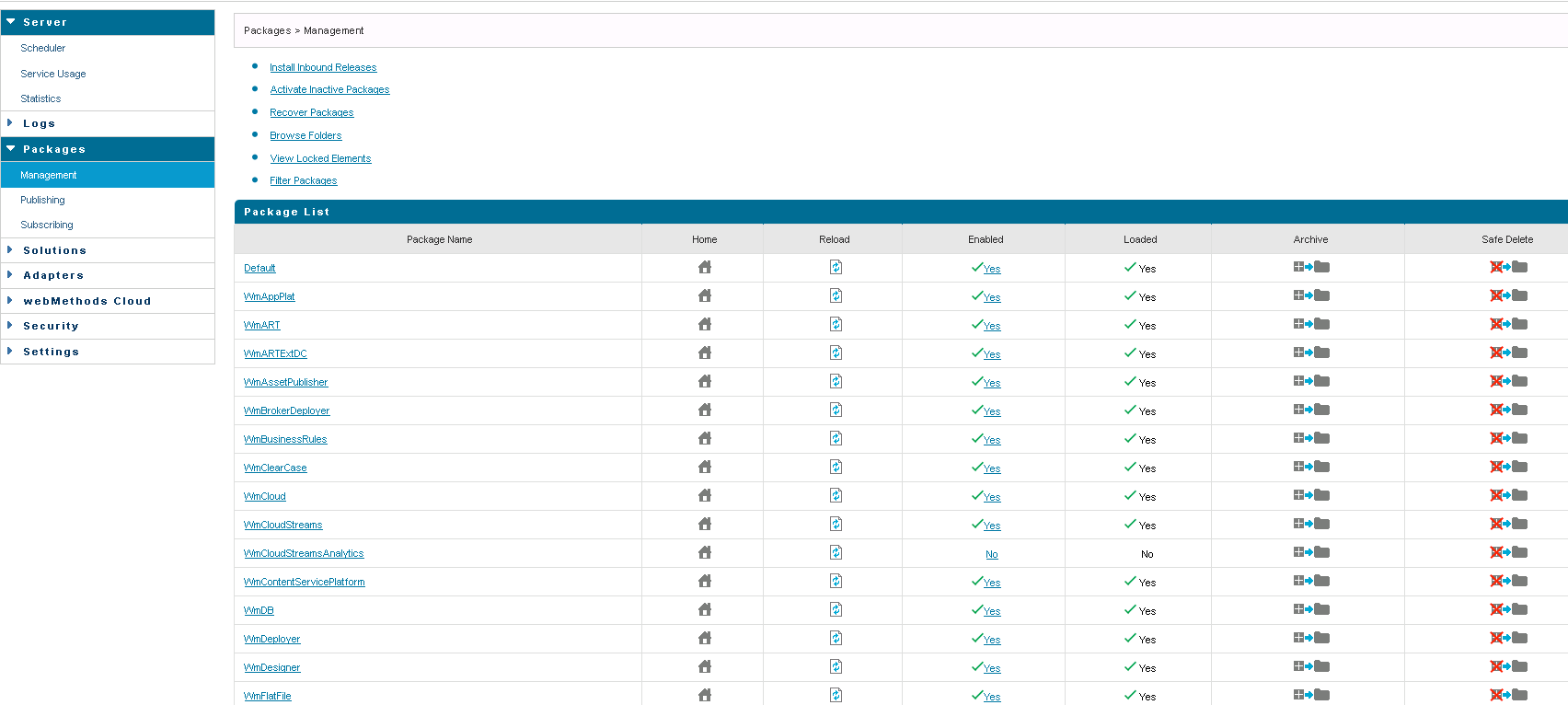Open the home icon for WmART
This screenshot has height=705, width=1568.
[705, 324]
